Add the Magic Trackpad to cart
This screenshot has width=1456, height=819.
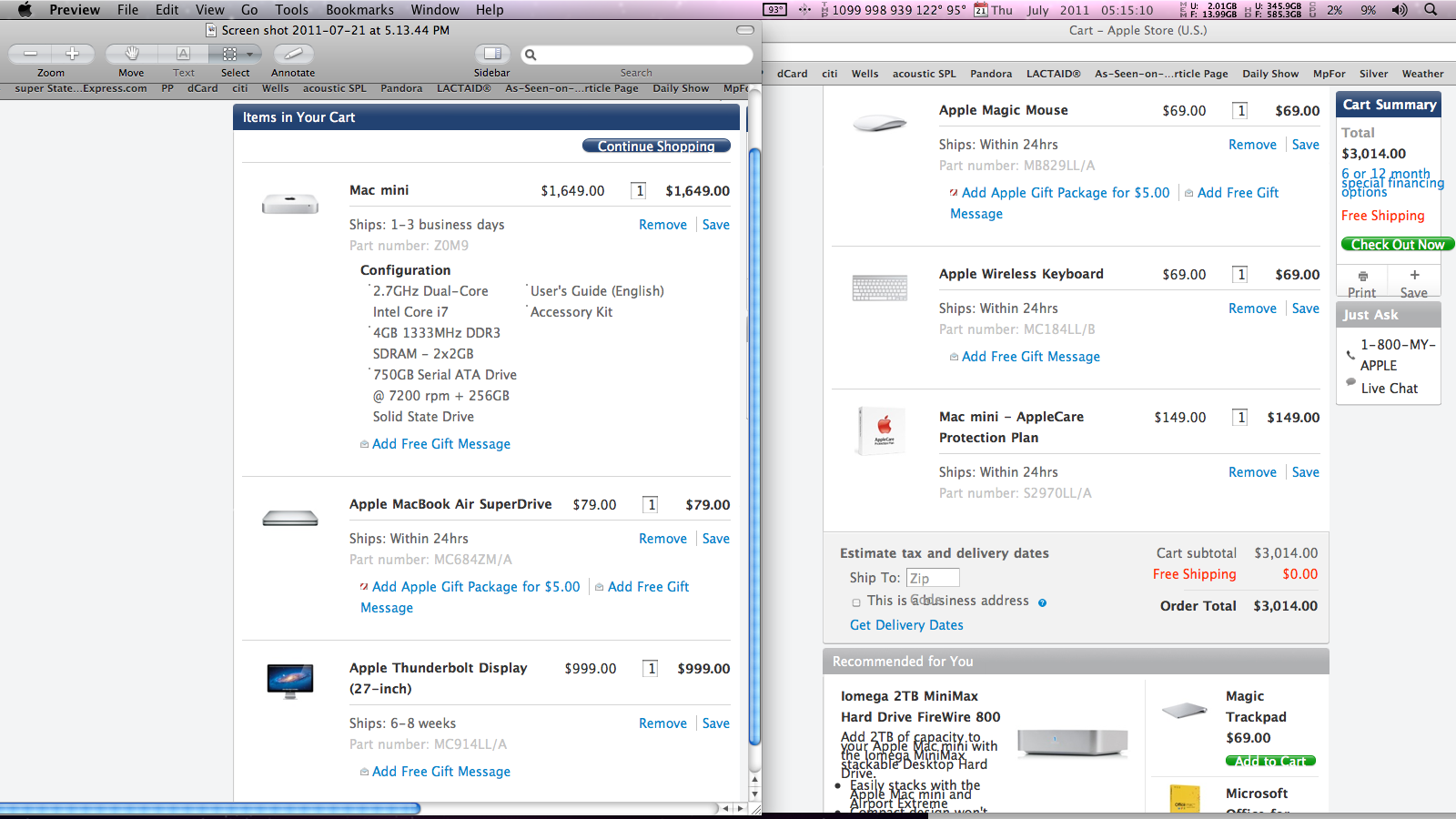1270,761
